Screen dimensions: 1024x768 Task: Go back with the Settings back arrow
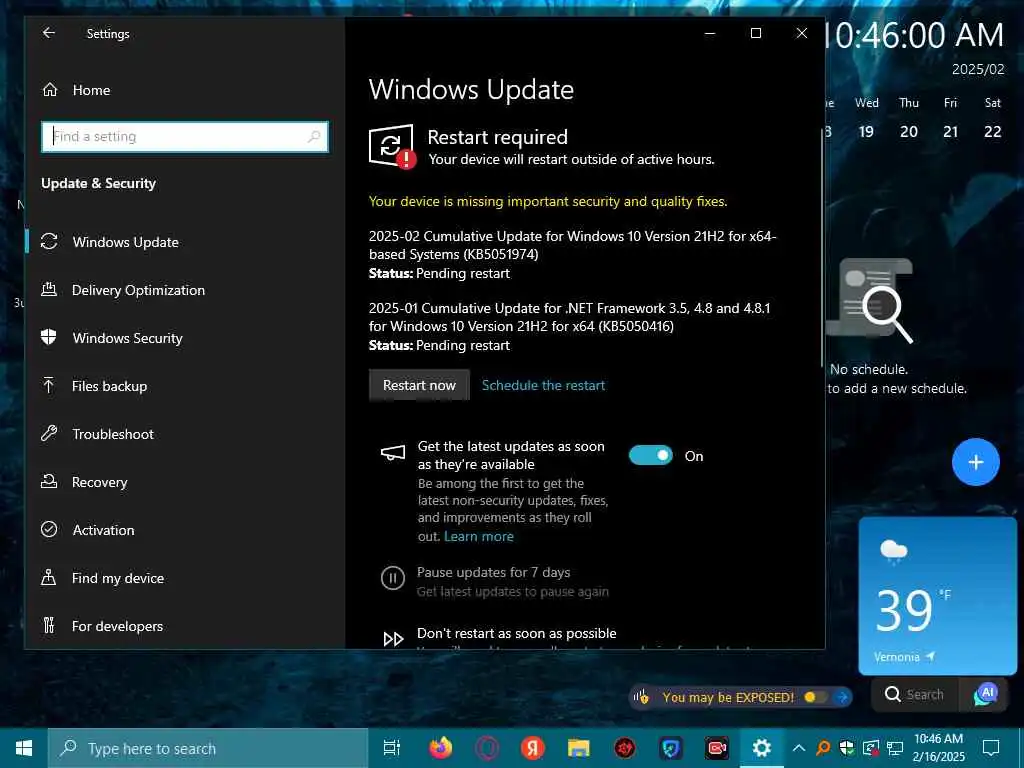point(49,33)
